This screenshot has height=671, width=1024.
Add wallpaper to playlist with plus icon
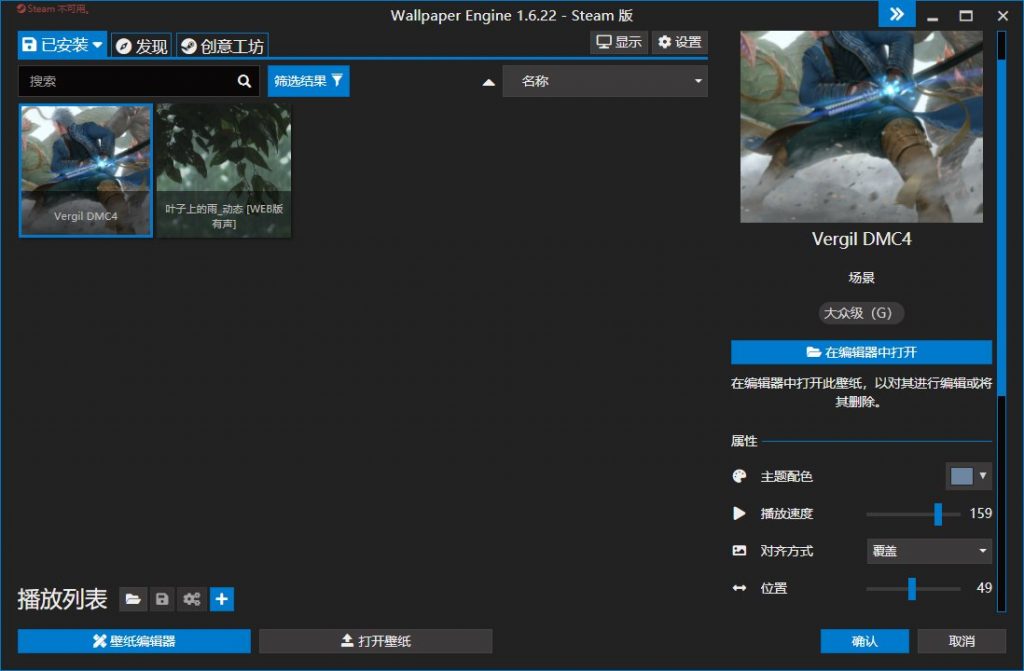click(x=220, y=599)
